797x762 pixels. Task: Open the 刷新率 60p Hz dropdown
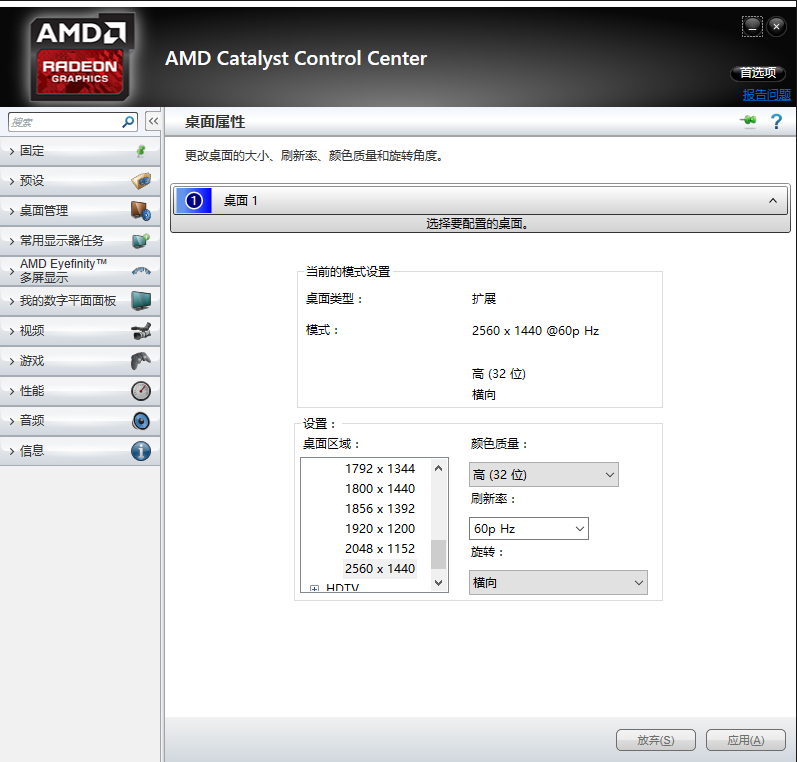[529, 529]
